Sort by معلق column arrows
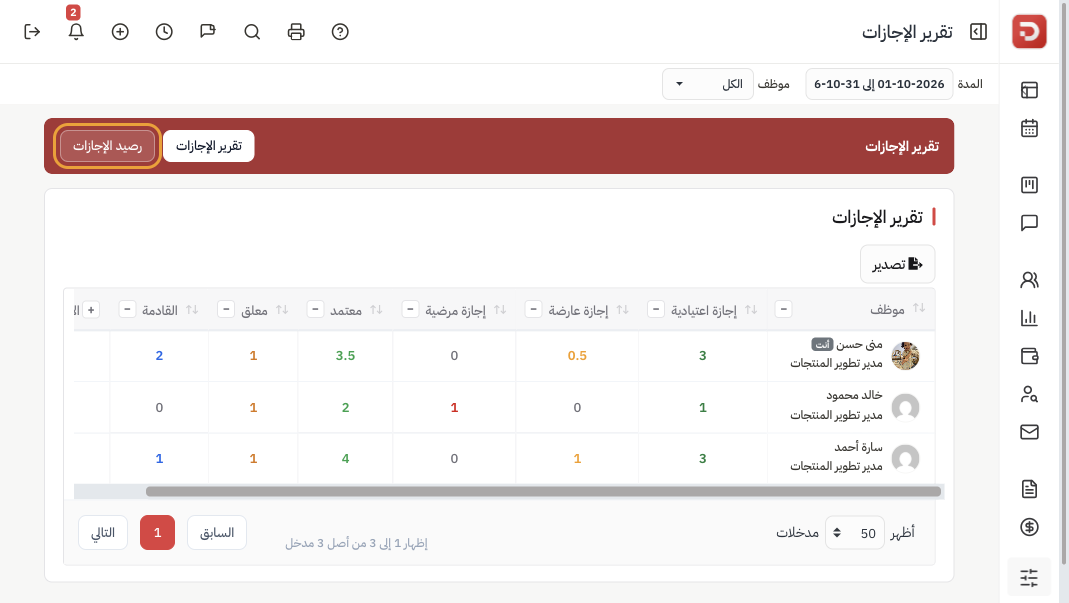 pos(282,310)
